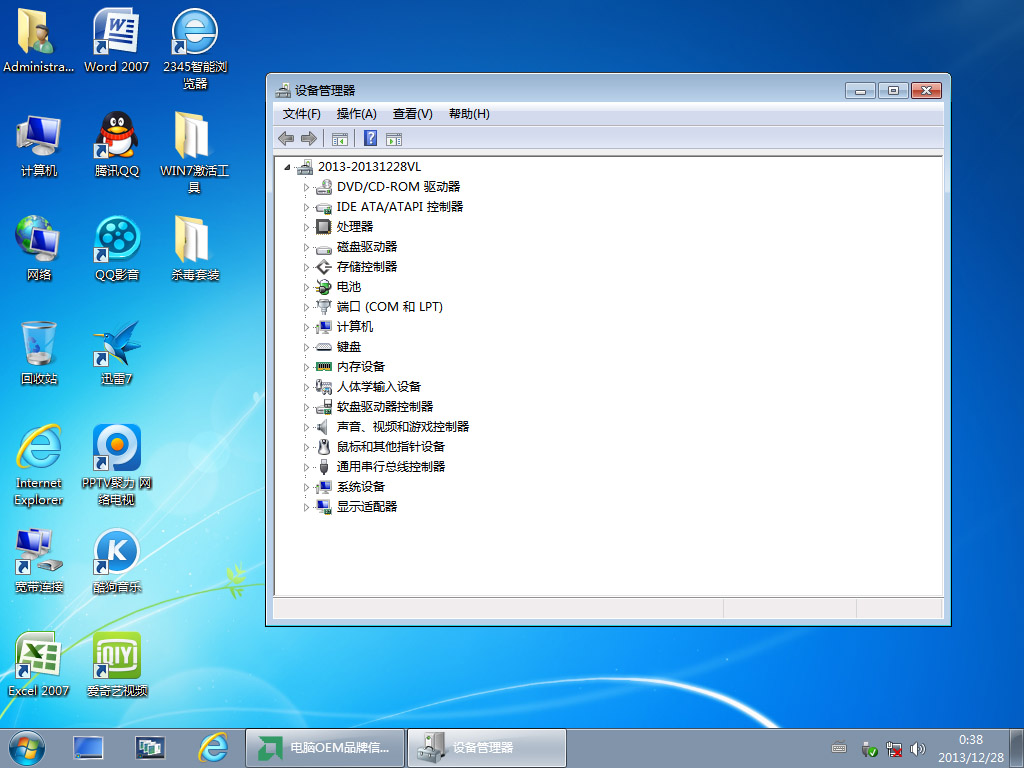Select the 内存设备 memory device icon

(324, 367)
